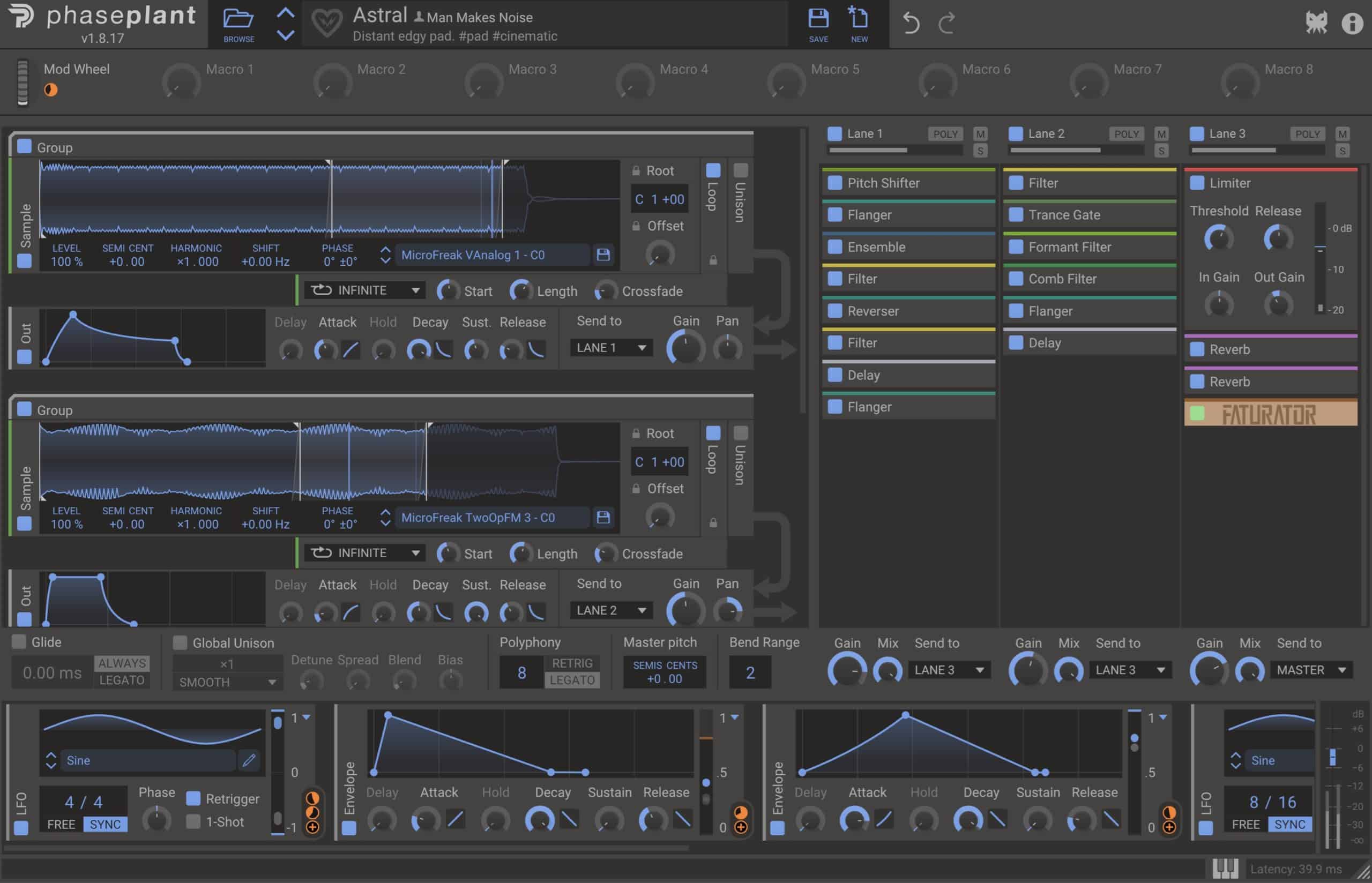Select the Delay effect in Lane 2
The image size is (1372, 883).
[1090, 343]
